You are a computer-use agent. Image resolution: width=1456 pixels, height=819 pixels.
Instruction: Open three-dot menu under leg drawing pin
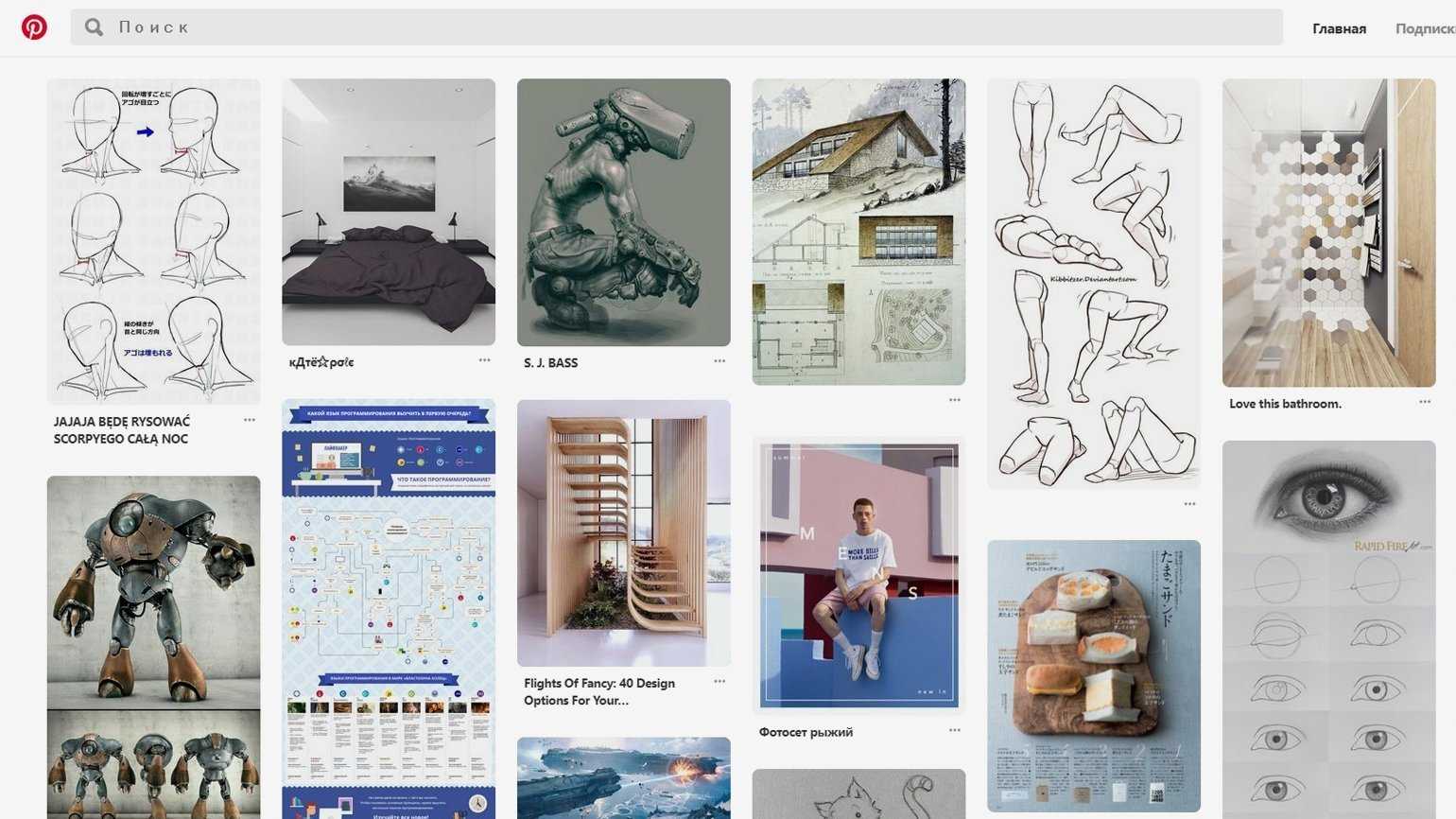[1189, 504]
